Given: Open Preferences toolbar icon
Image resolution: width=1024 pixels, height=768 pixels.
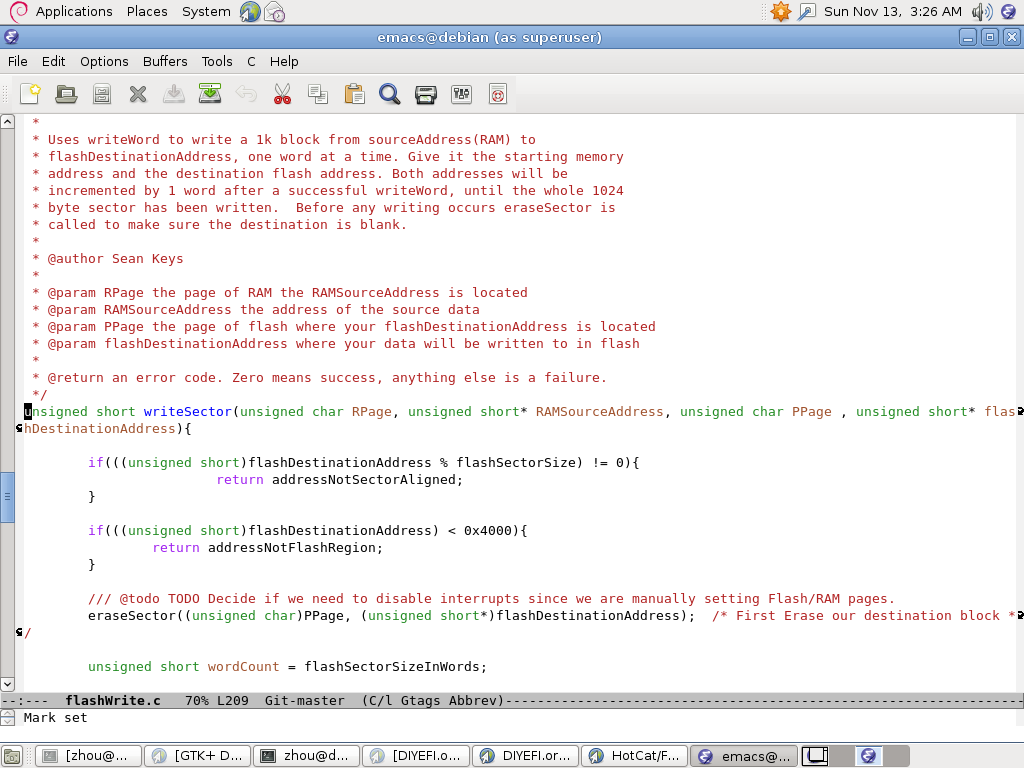Looking at the screenshot, I should [462, 94].
